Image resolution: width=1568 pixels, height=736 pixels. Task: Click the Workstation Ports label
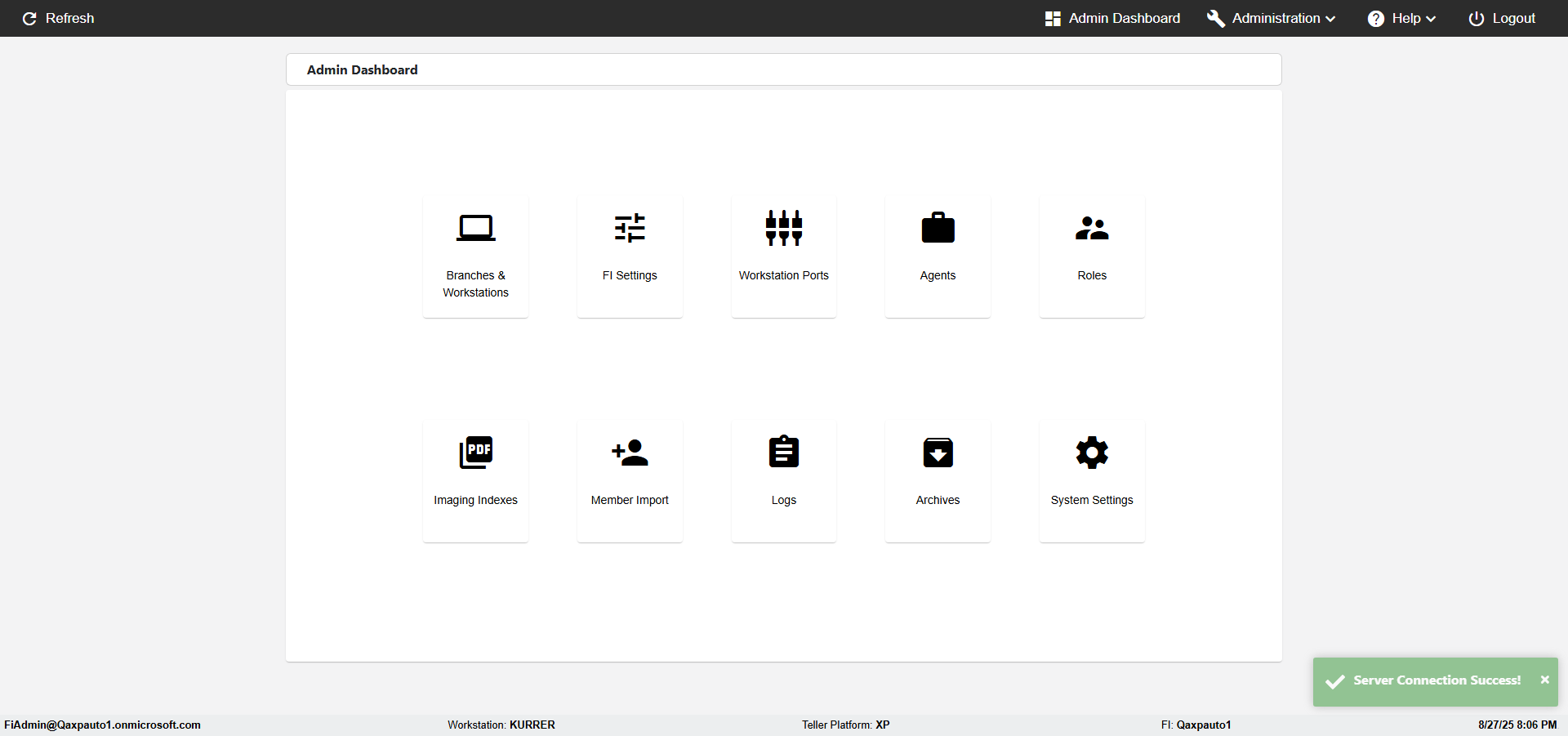pos(784,275)
